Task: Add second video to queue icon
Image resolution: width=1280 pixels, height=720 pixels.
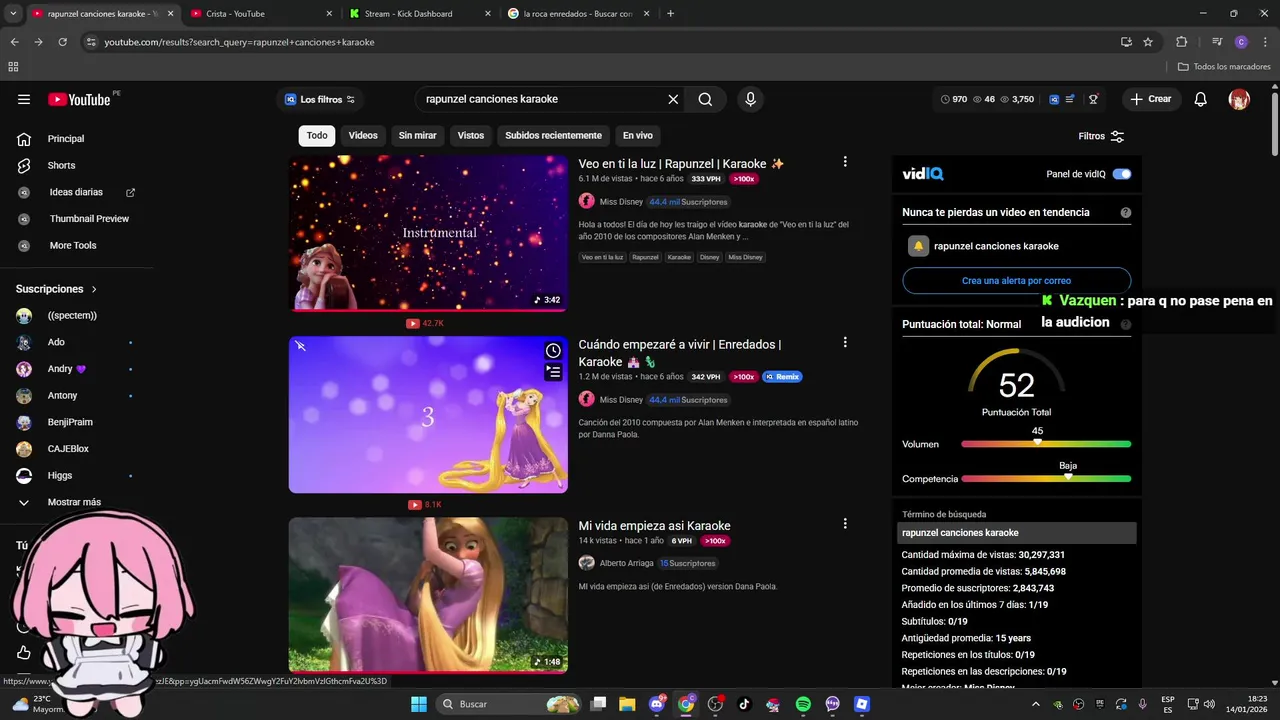Action: 553,372
